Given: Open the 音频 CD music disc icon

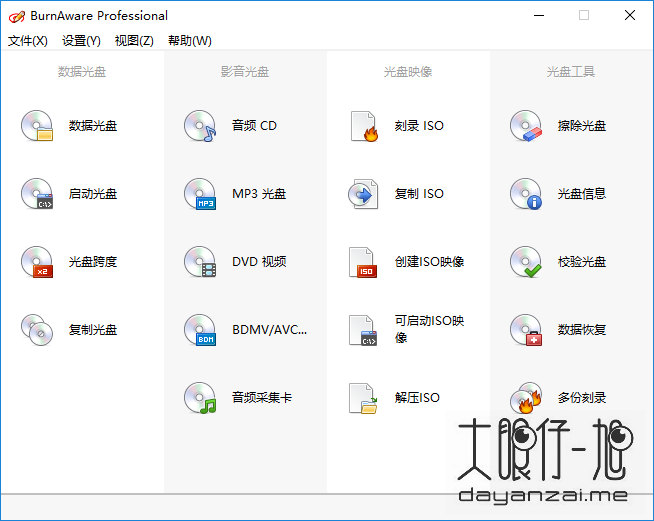Looking at the screenshot, I should [x=200, y=126].
